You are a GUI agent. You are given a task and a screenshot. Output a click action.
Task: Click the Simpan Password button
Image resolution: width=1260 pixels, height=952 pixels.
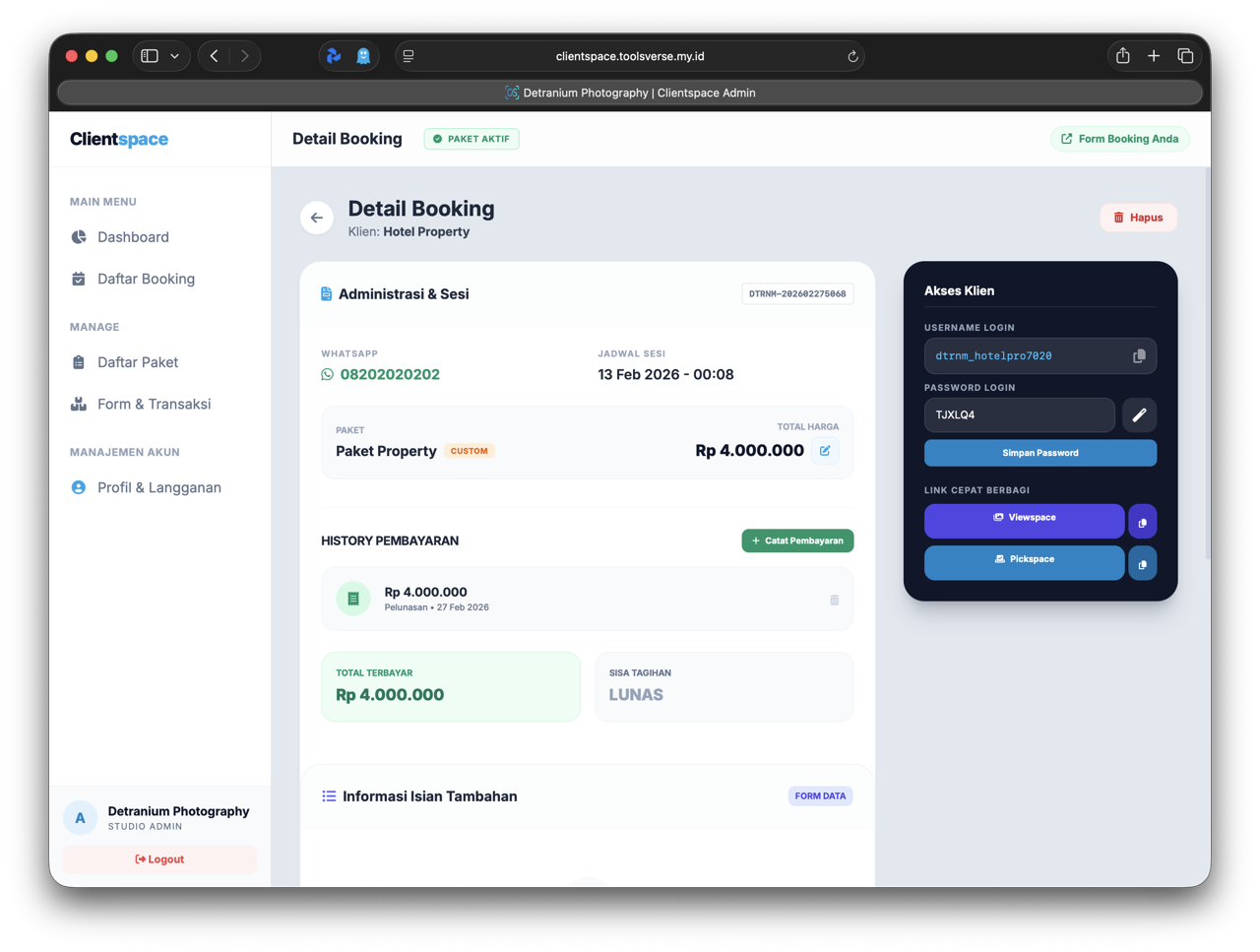[1039, 453]
